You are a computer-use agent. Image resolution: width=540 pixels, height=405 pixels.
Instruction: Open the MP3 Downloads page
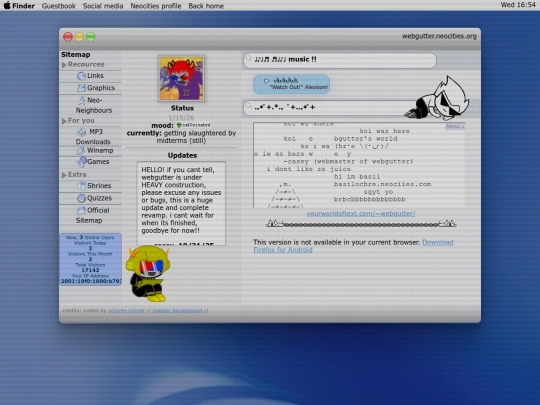point(93,136)
